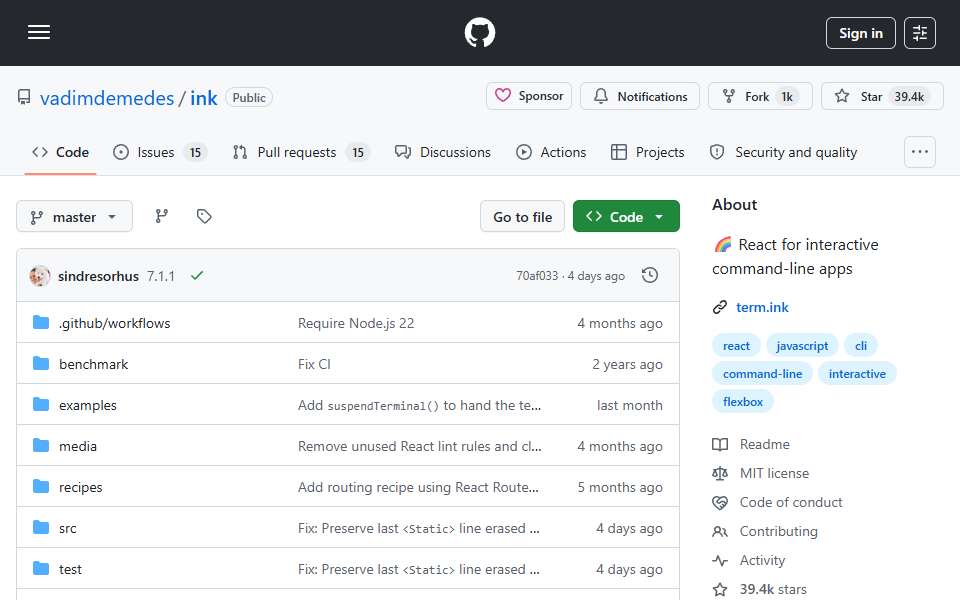This screenshot has height=600, width=960.
Task: Open the master branch selector dropdown
Action: pyautogui.click(x=74, y=217)
